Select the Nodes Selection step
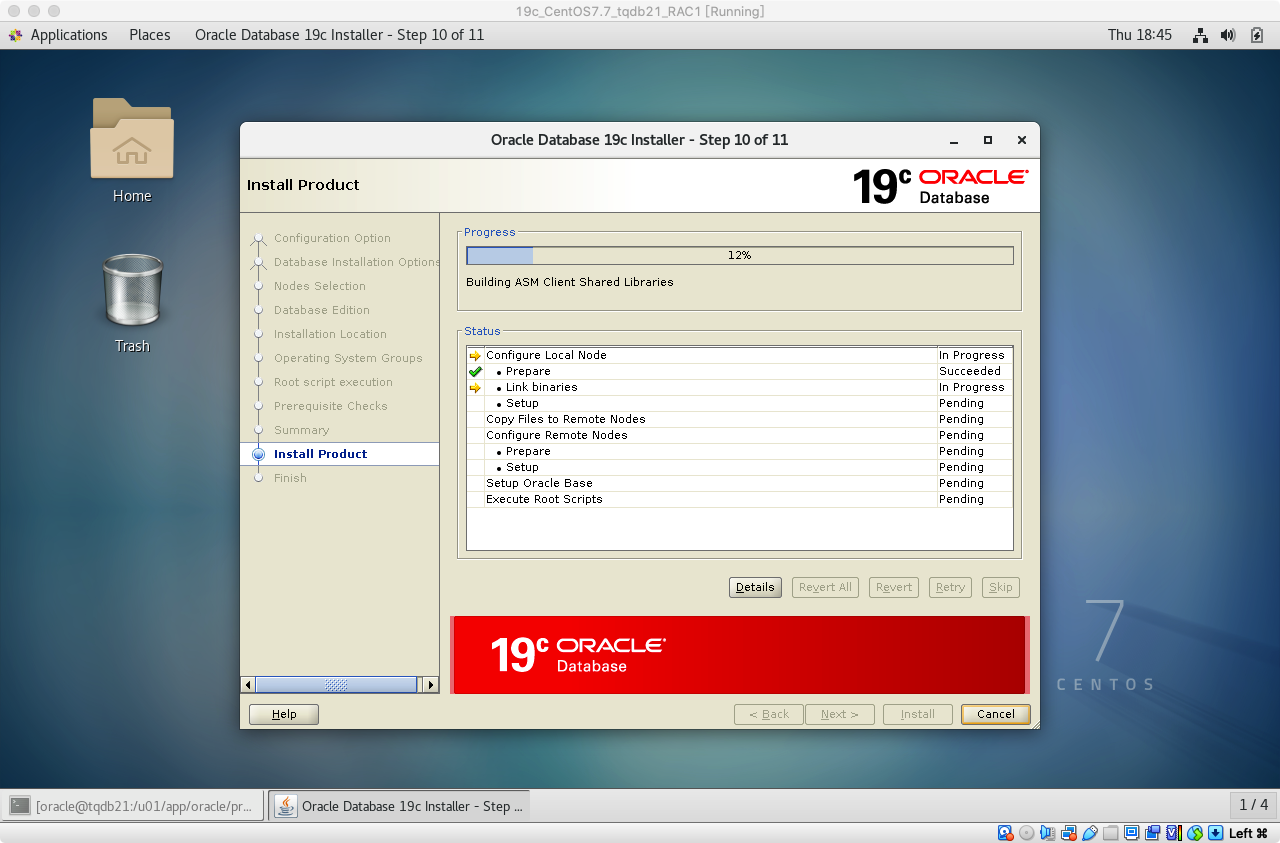Screen dimensions: 1280x843 (319, 286)
